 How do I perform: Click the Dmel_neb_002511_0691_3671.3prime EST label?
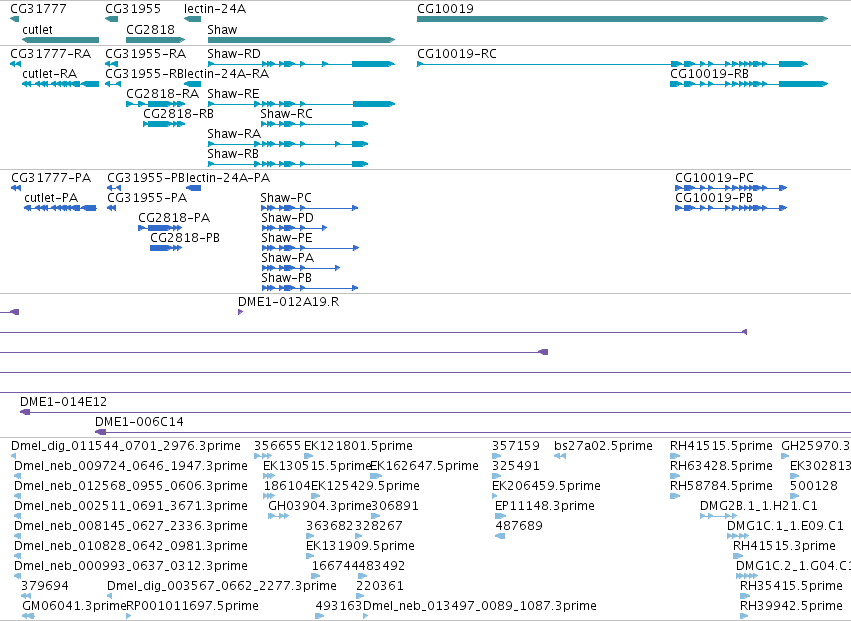[x=131, y=506]
